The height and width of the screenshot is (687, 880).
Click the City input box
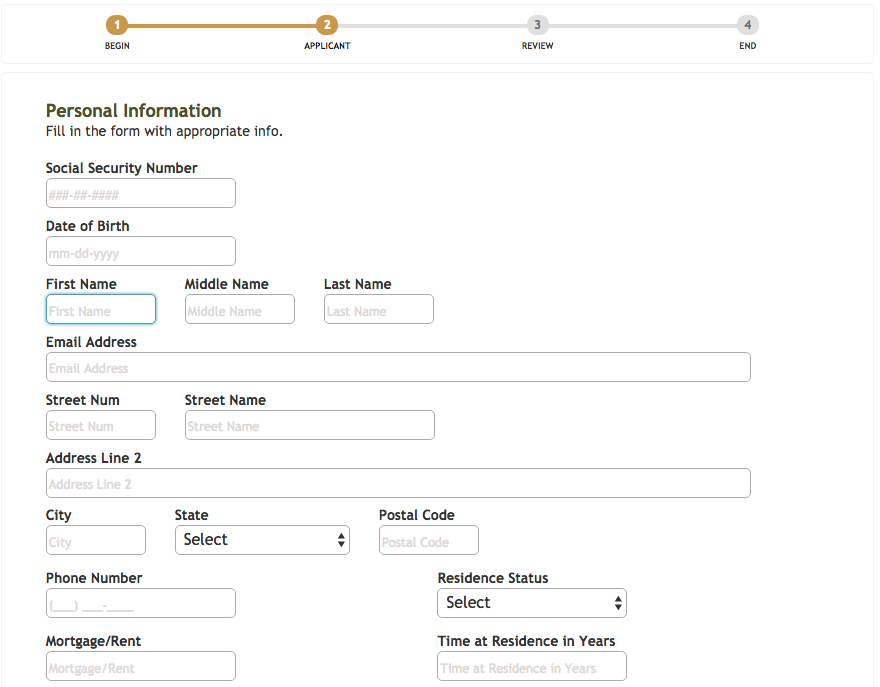(x=95, y=540)
